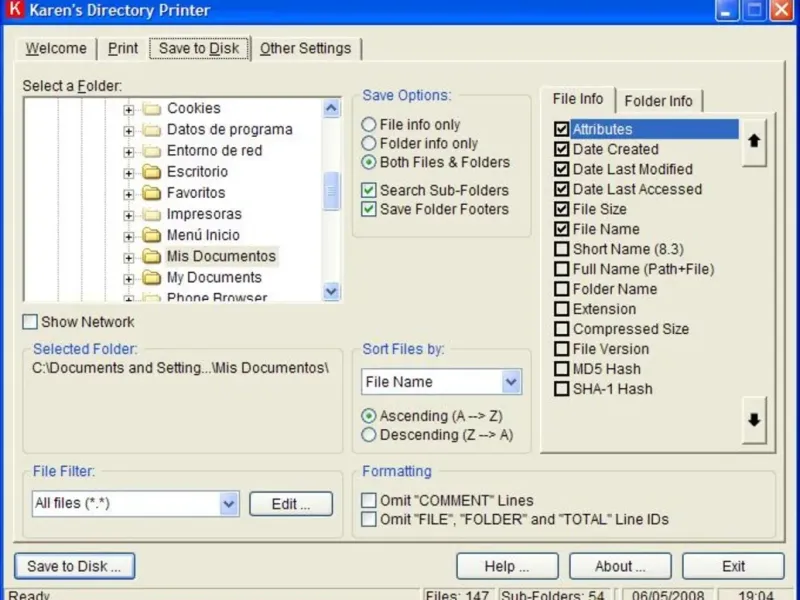Image resolution: width=800 pixels, height=600 pixels.
Task: Click the Cookies folder icon
Action: (x=152, y=109)
